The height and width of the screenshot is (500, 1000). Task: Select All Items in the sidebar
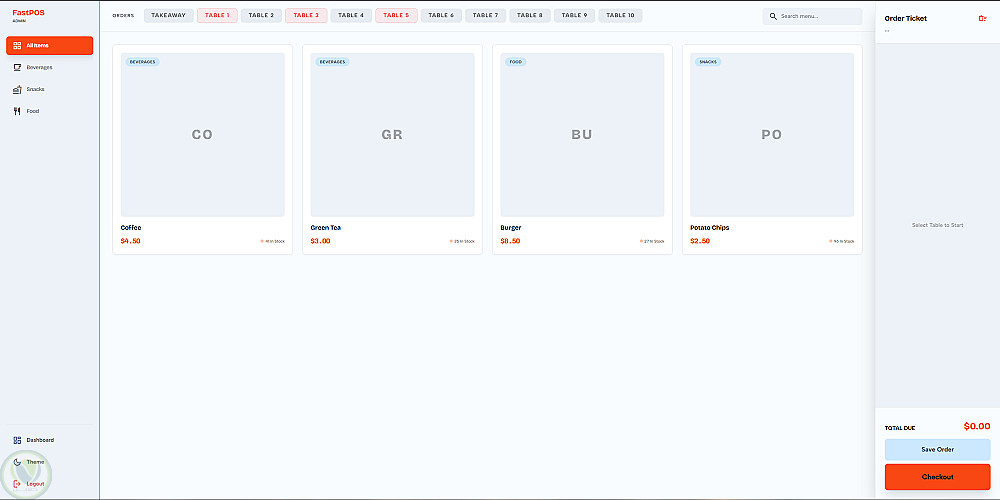point(50,45)
